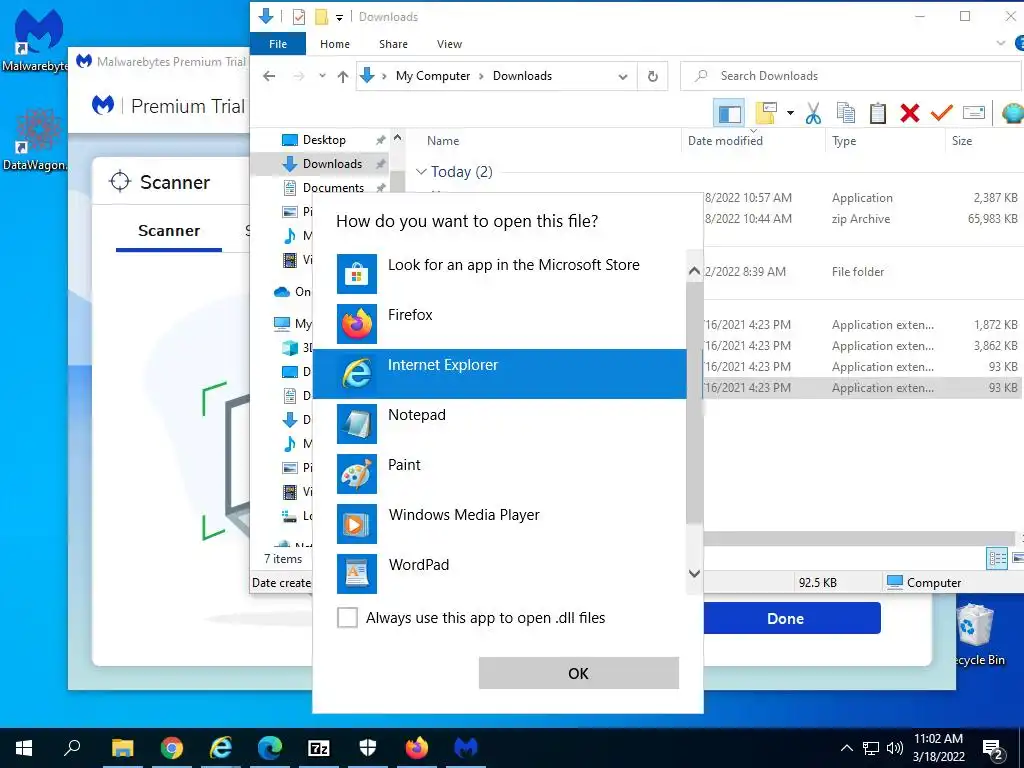Click the Paste clipboard icon

878,113
